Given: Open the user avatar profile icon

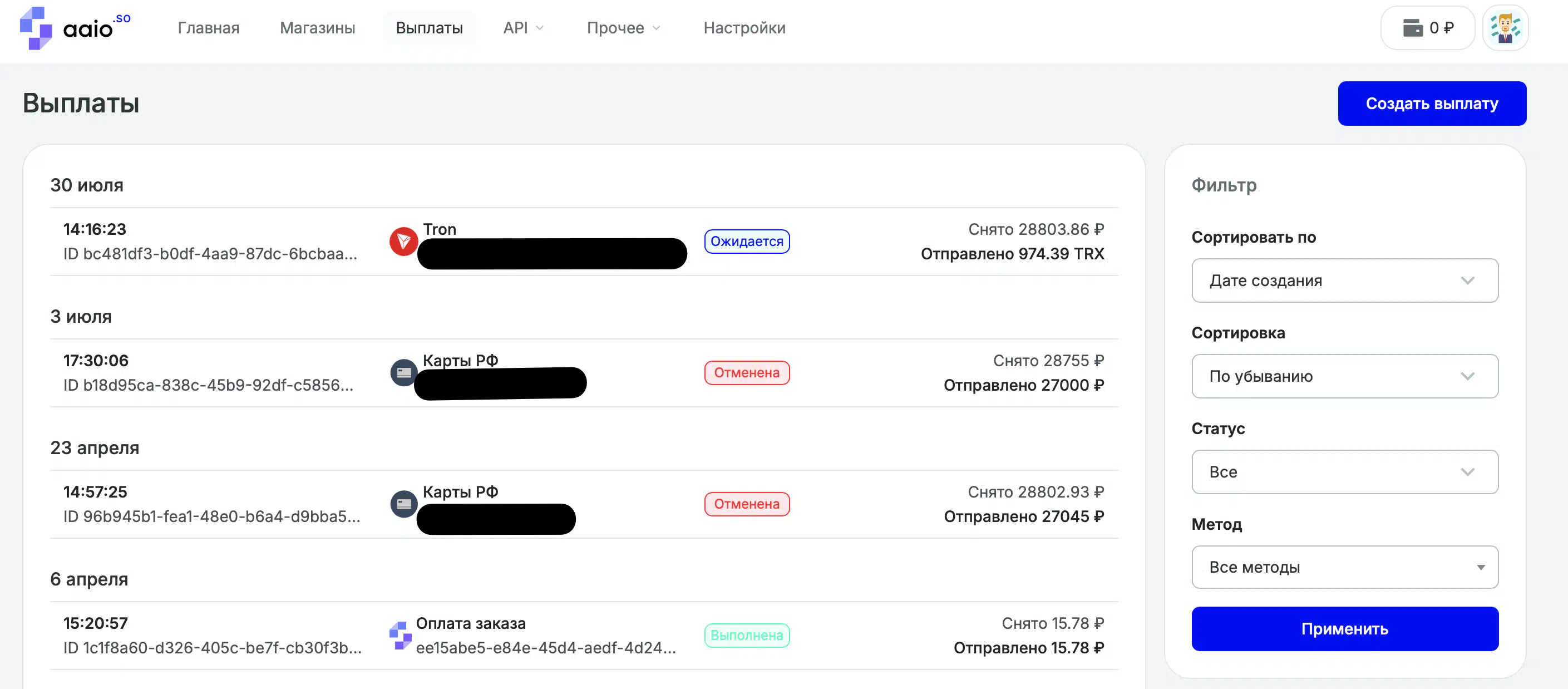Looking at the screenshot, I should point(1505,28).
